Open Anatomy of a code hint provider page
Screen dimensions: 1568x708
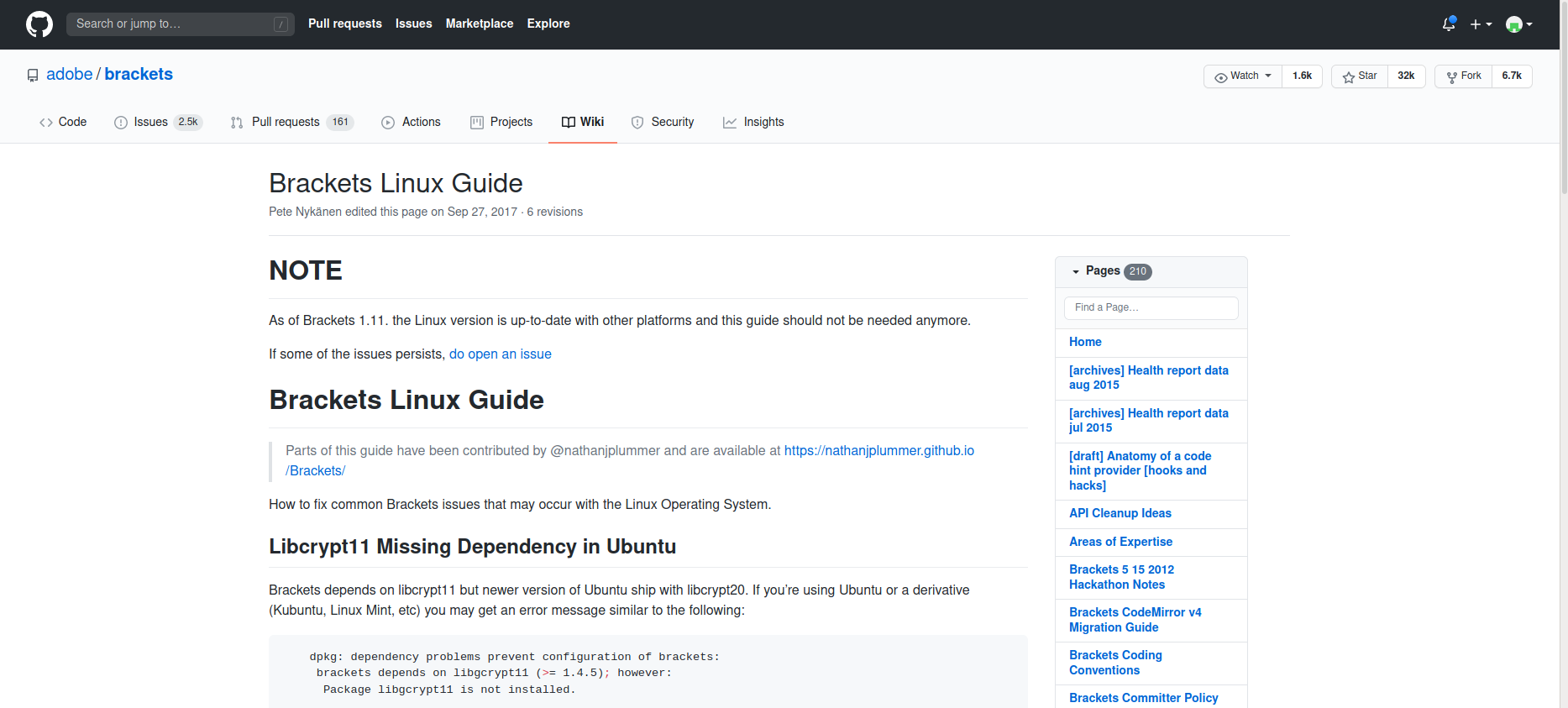[x=1141, y=471]
